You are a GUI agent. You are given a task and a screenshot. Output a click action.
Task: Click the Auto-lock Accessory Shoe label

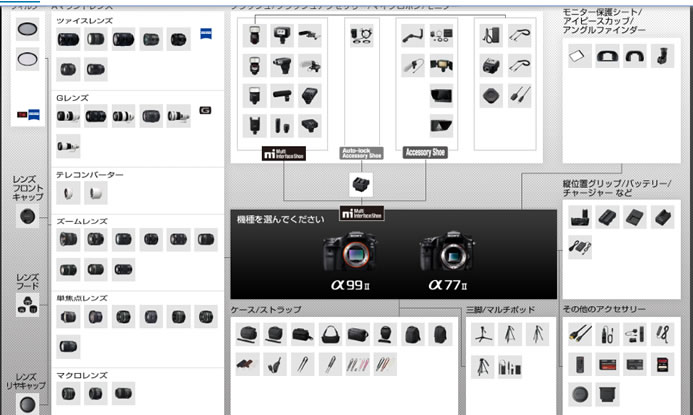(x=361, y=153)
